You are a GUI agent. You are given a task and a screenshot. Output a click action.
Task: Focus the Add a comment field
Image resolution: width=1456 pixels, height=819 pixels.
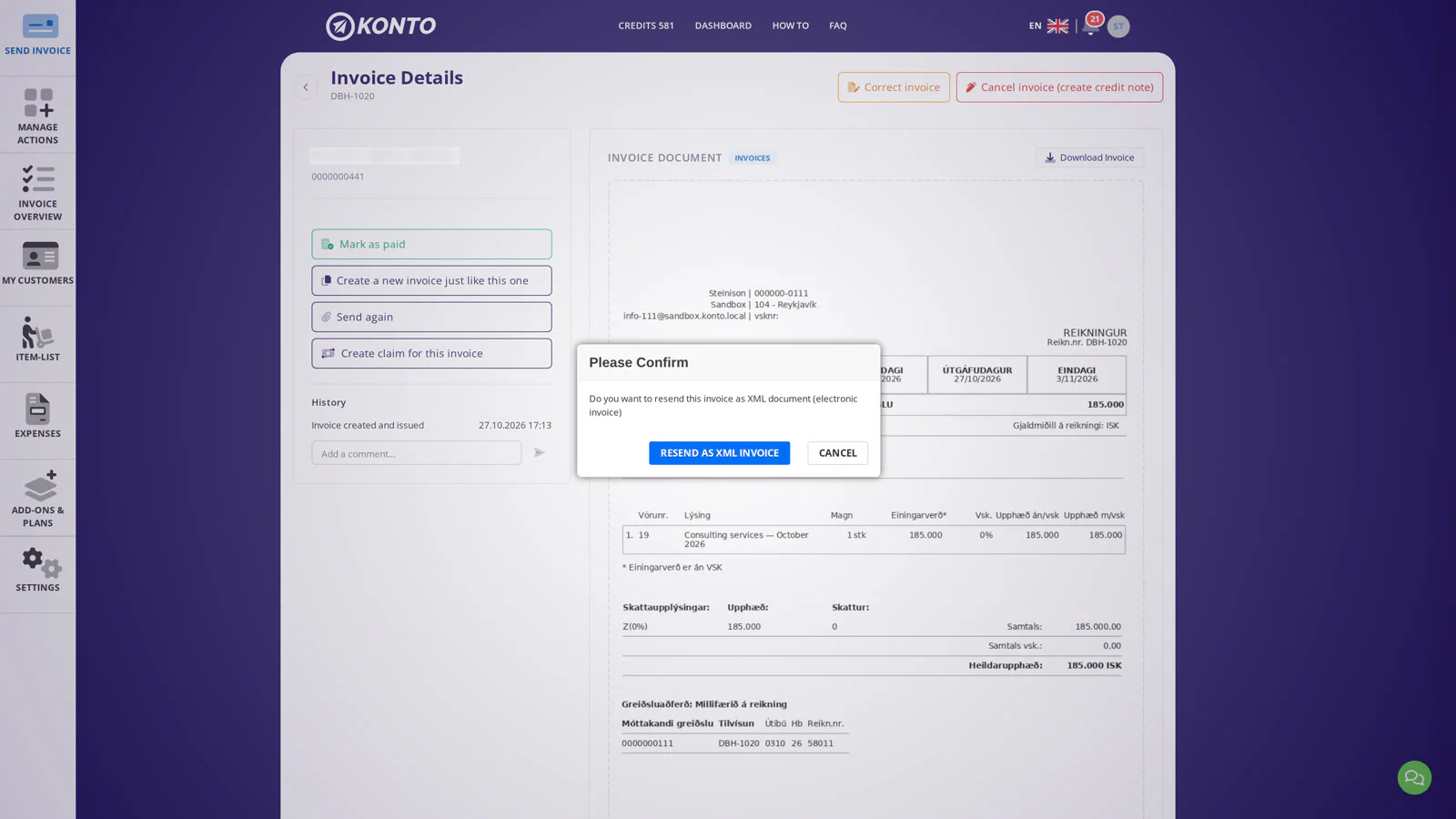[x=416, y=453]
